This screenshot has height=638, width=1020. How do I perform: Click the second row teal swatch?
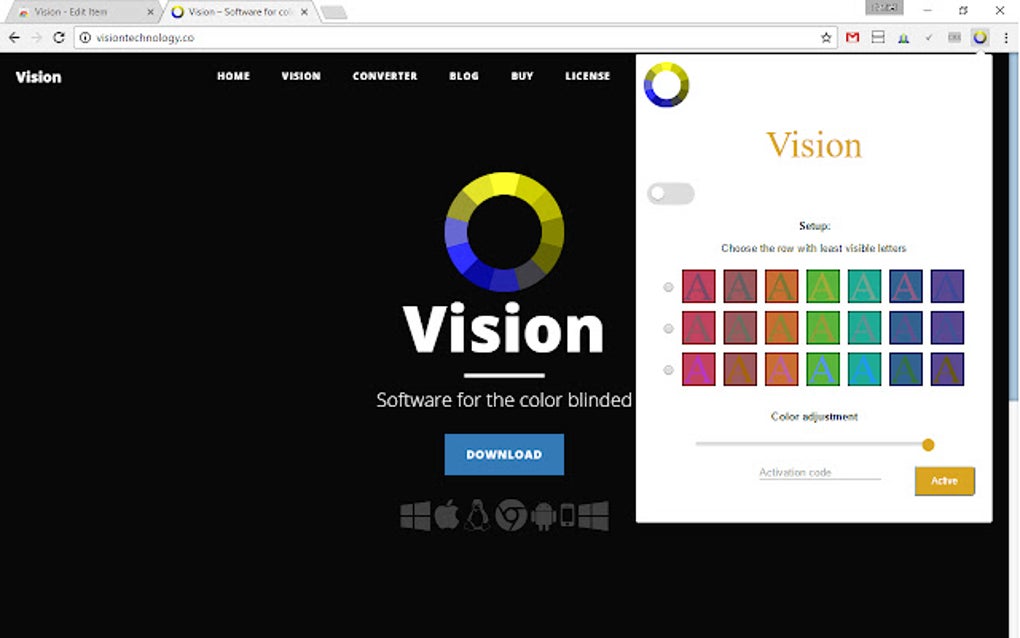point(865,328)
